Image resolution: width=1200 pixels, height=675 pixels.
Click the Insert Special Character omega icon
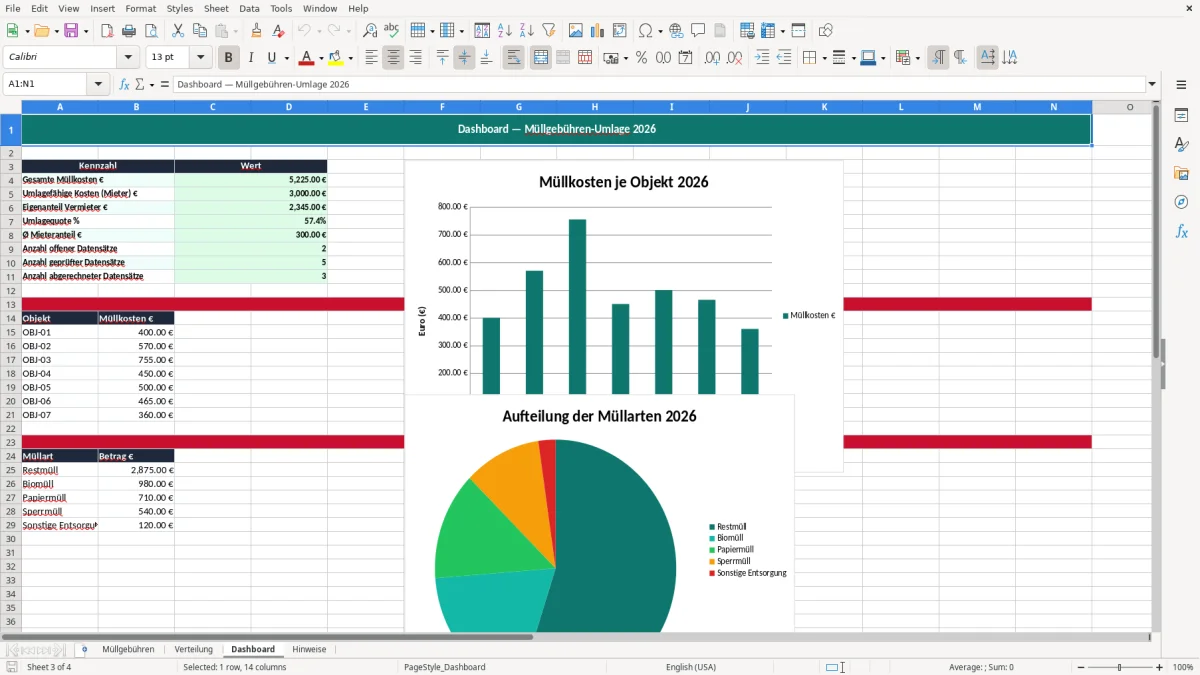[x=645, y=31]
